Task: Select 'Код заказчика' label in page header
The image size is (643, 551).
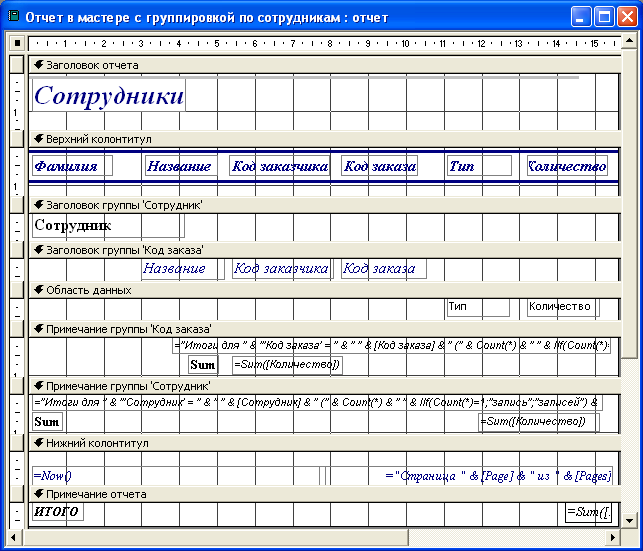Action: [x=280, y=166]
